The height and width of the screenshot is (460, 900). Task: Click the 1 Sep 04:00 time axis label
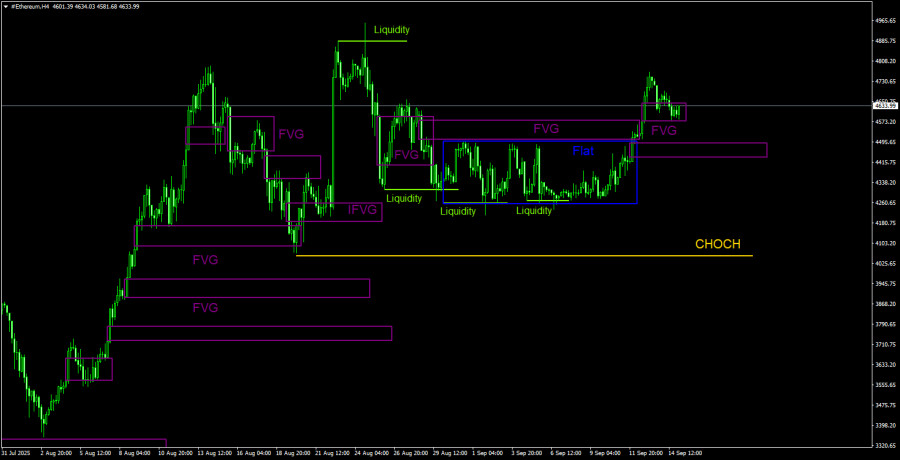[x=487, y=452]
